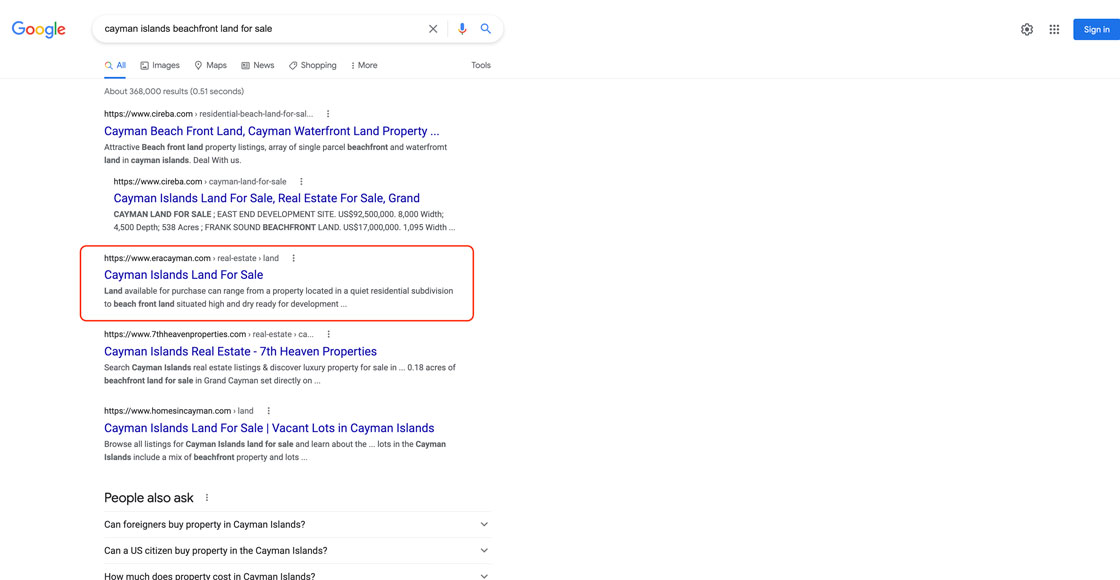Click the www.homesincayman.com URL breadcrumb

tap(179, 411)
